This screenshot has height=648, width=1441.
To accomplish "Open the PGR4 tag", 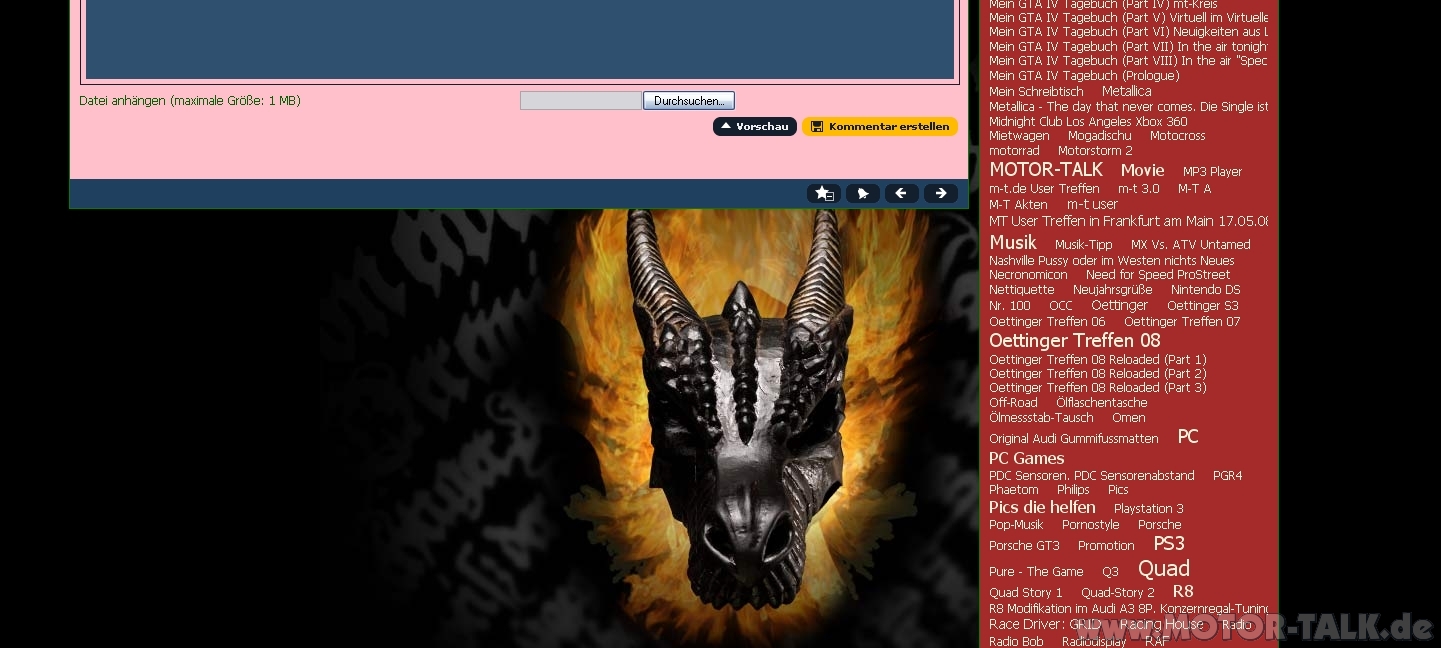I will [1228, 476].
